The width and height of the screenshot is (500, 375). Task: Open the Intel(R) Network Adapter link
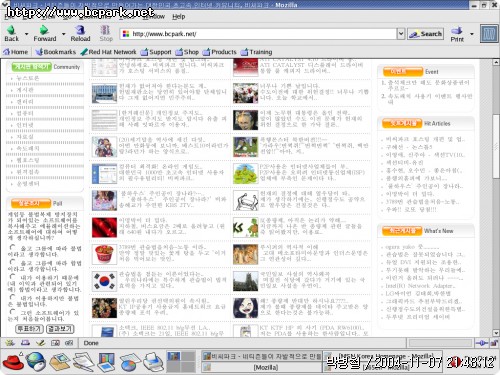pos(420,286)
